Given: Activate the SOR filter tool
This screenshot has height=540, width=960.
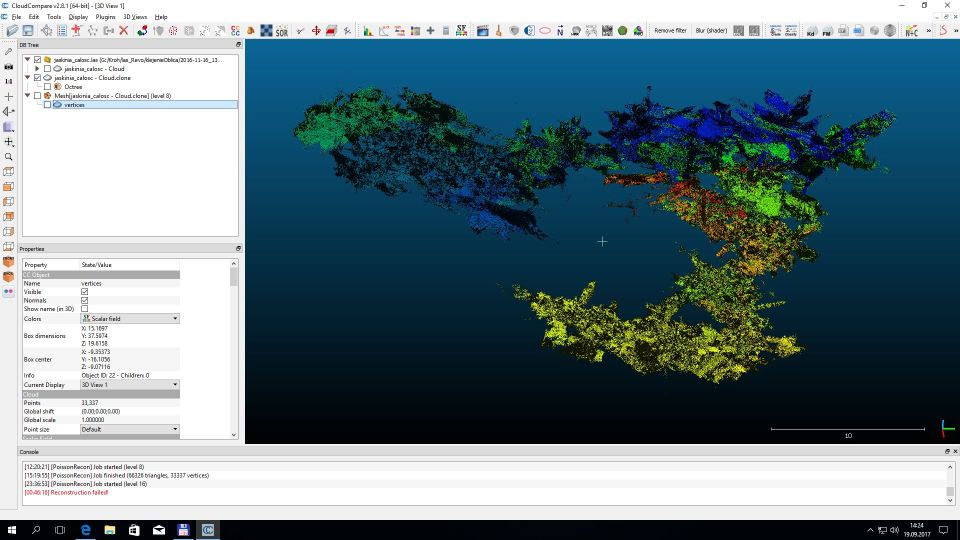Looking at the screenshot, I should tap(282, 31).
